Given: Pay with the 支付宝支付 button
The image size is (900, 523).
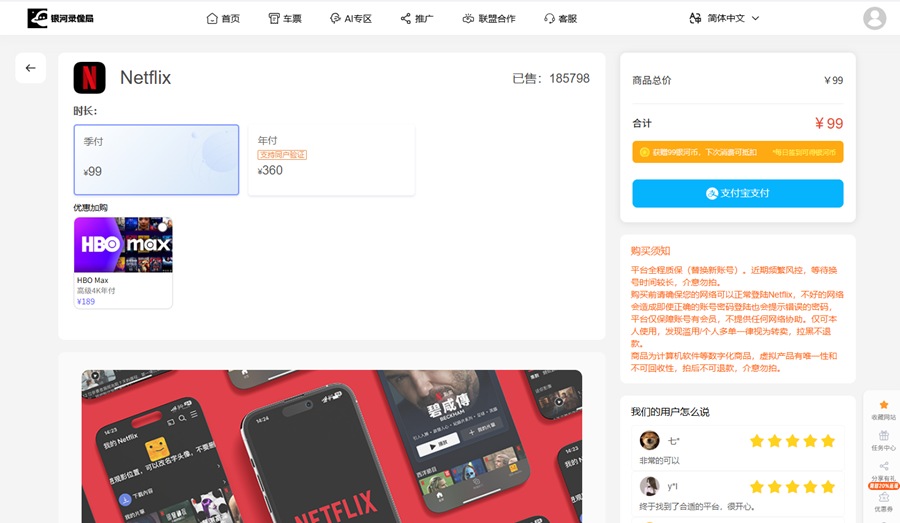Looking at the screenshot, I should [737, 193].
